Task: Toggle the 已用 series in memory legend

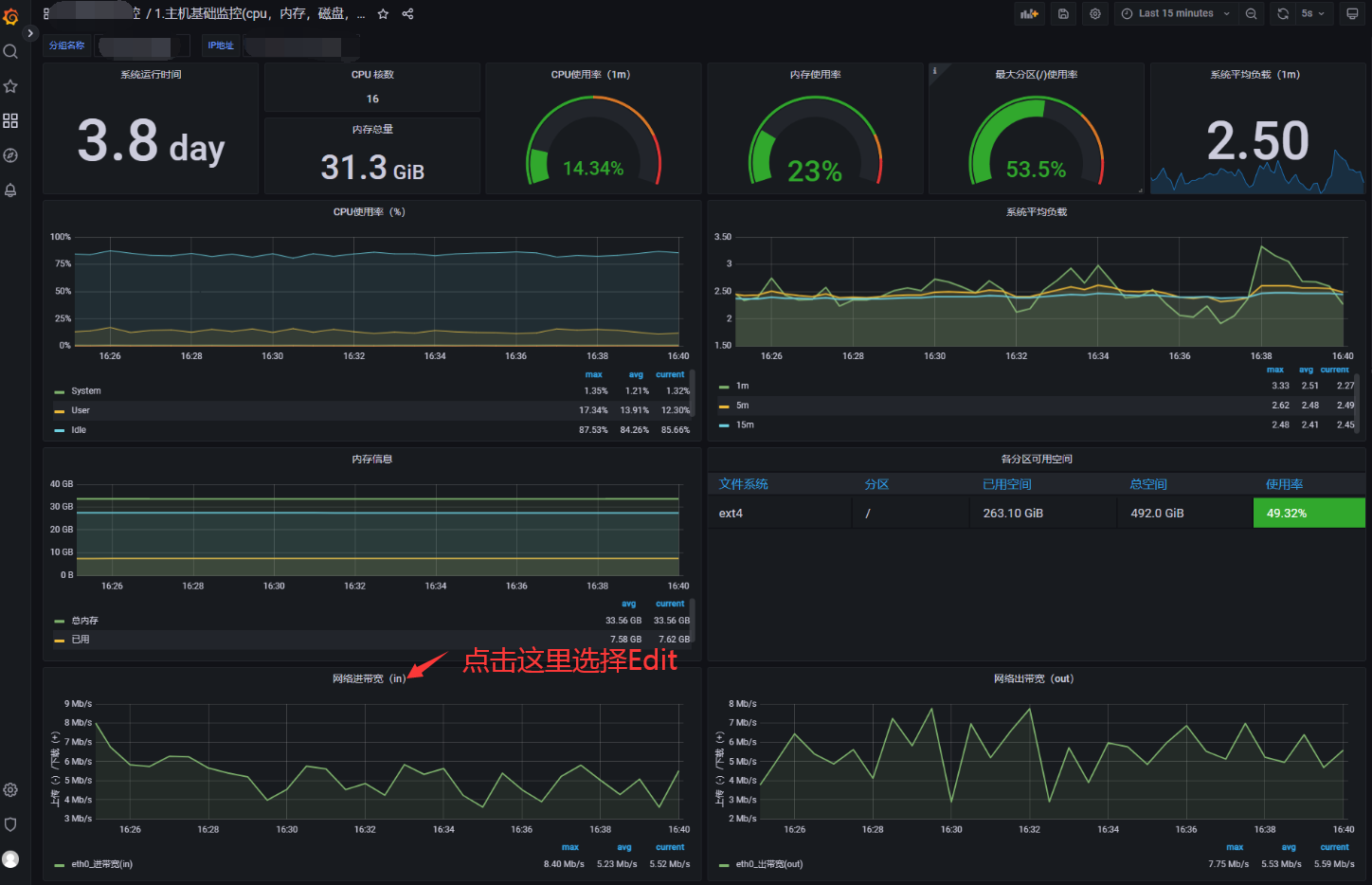Action: [81, 640]
